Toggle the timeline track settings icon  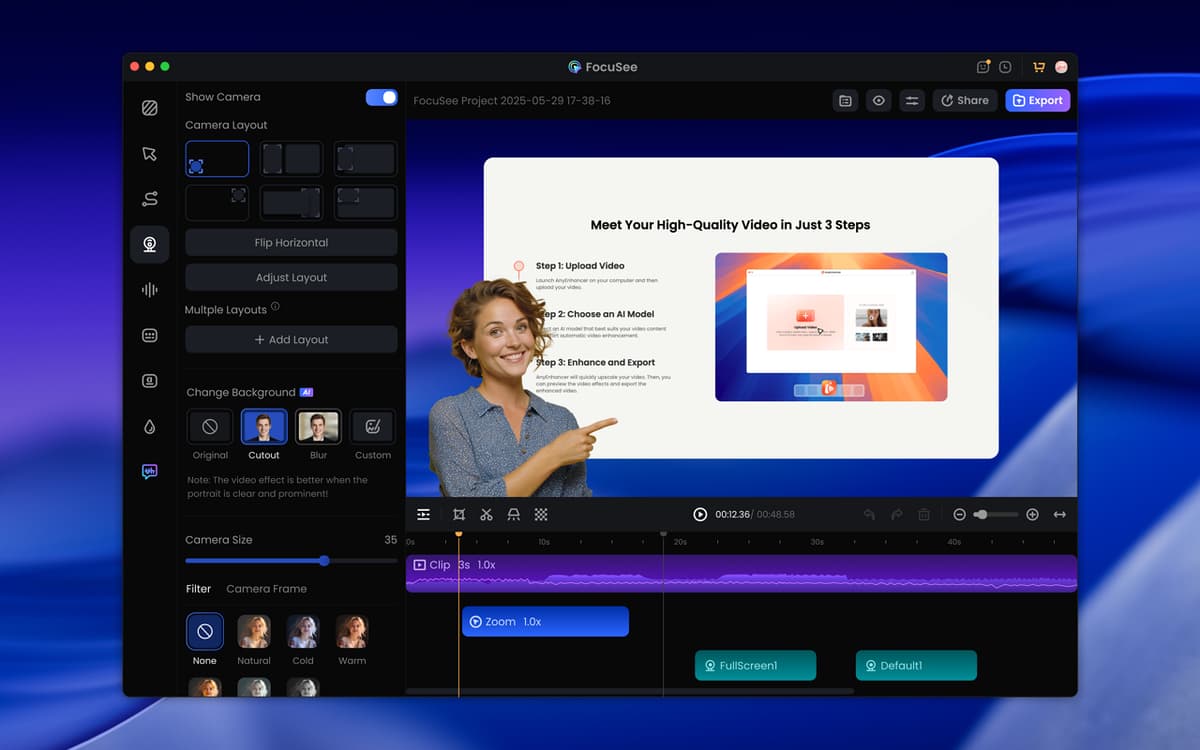424,514
